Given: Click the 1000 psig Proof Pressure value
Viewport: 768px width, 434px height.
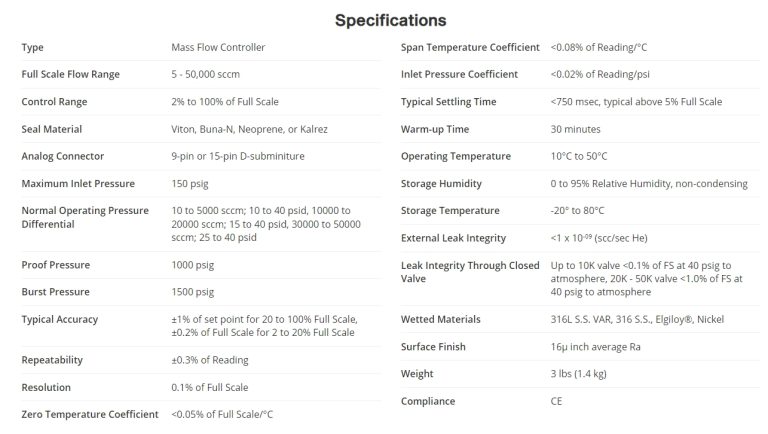Looking at the screenshot, I should point(193,265).
